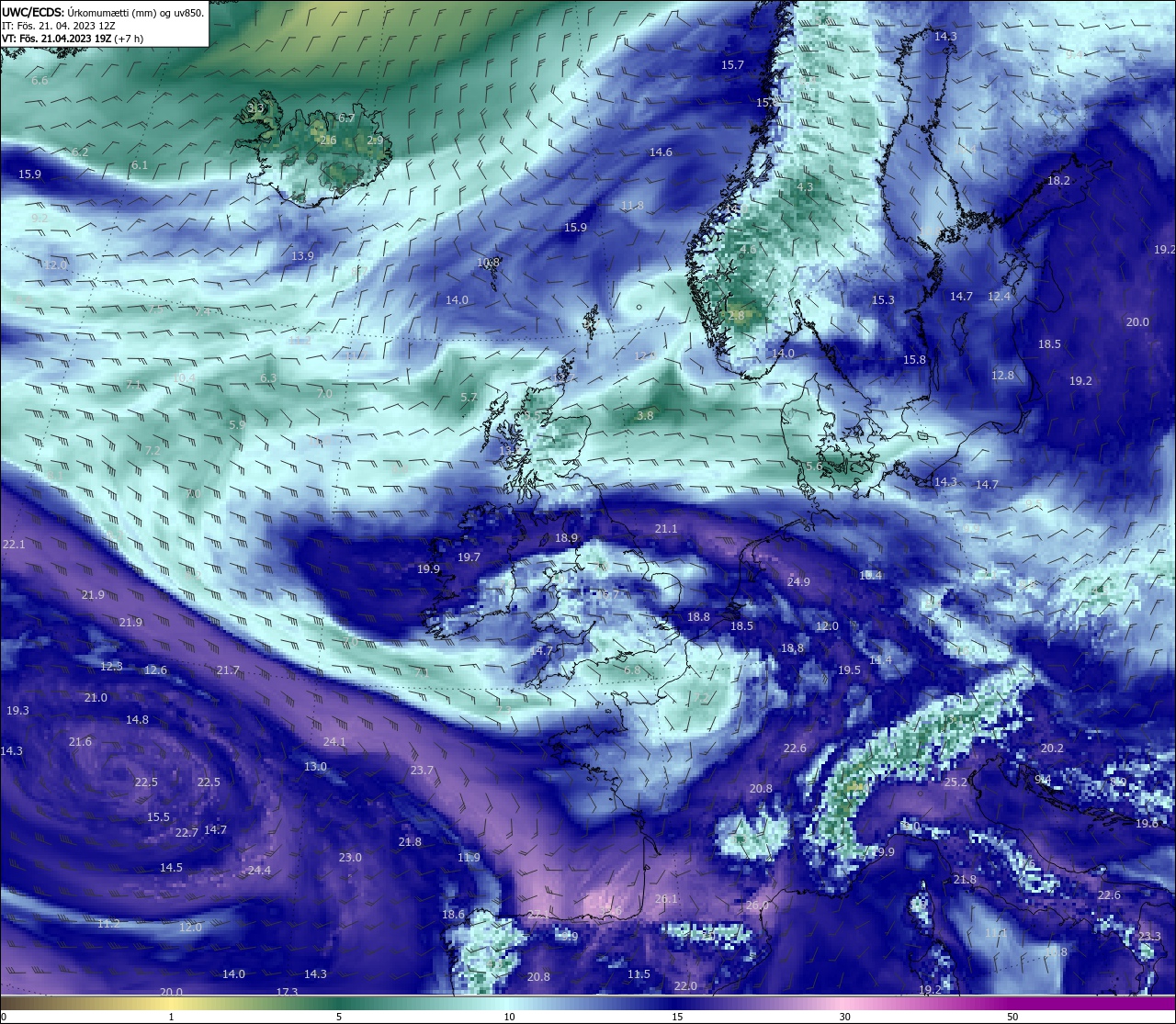Click the color scale tick label 15

pyautogui.click(x=676, y=1017)
